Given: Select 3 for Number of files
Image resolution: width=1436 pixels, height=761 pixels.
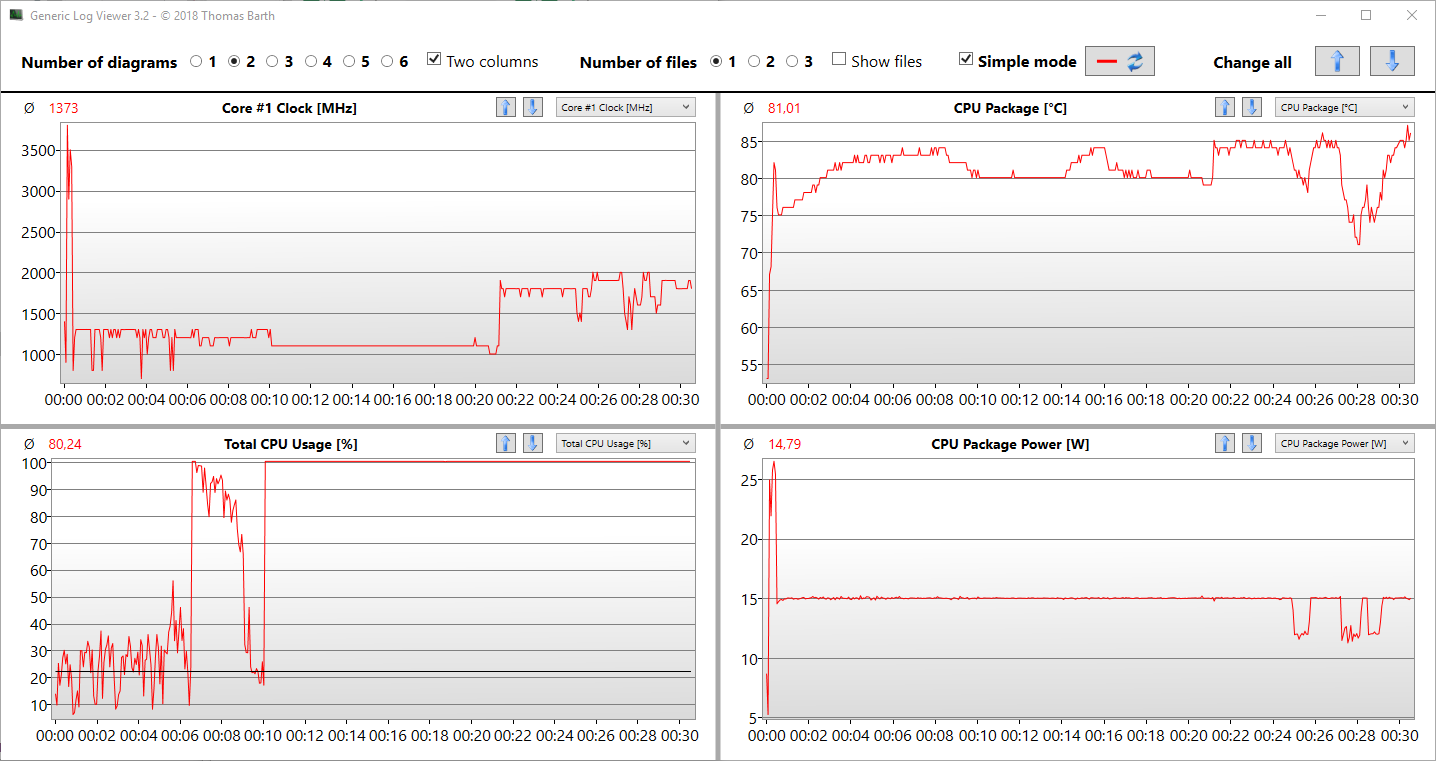Looking at the screenshot, I should [x=792, y=62].
